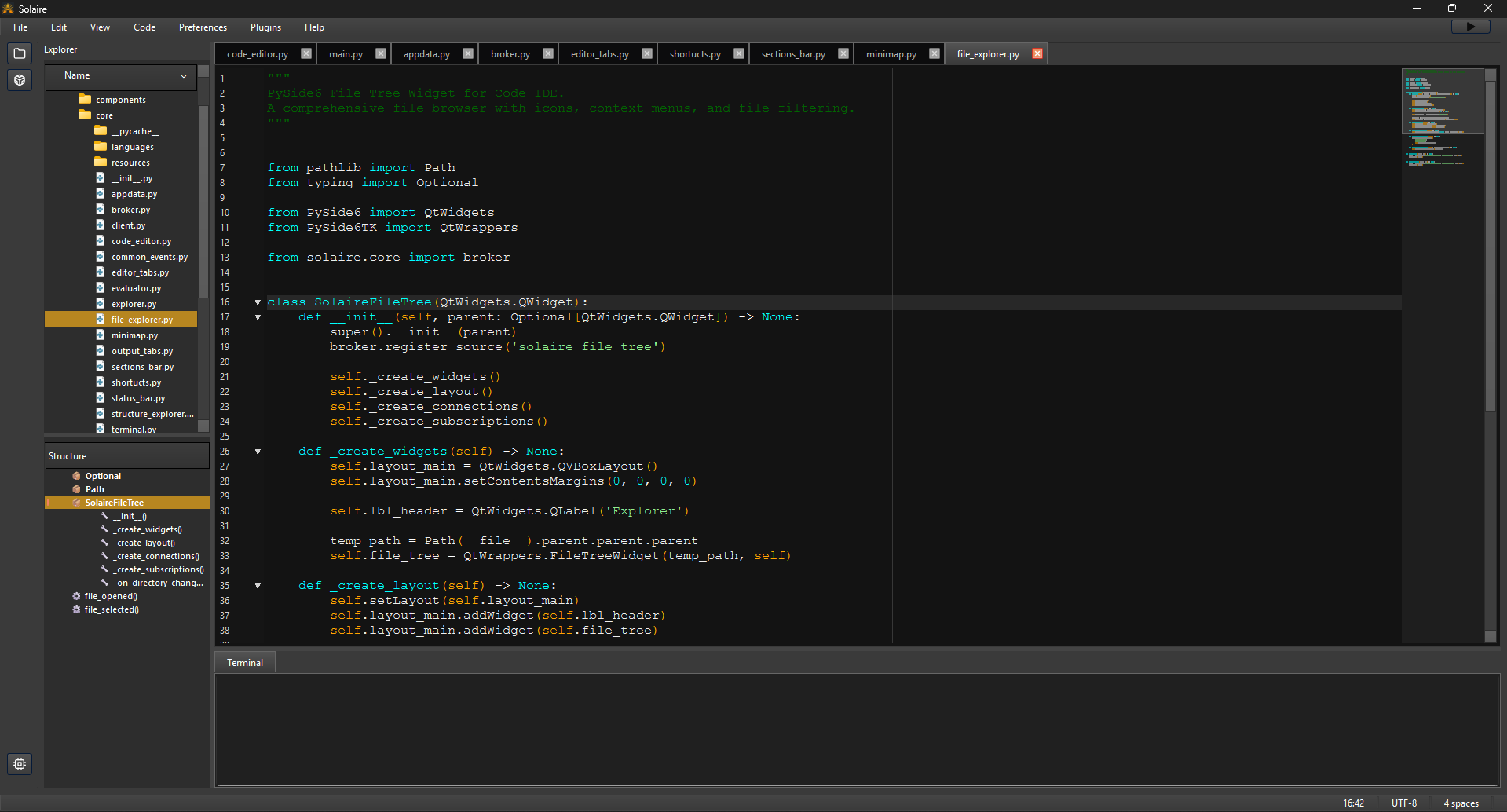The image size is (1507, 812).
Task: Click the resources folder icon
Action: [101, 162]
